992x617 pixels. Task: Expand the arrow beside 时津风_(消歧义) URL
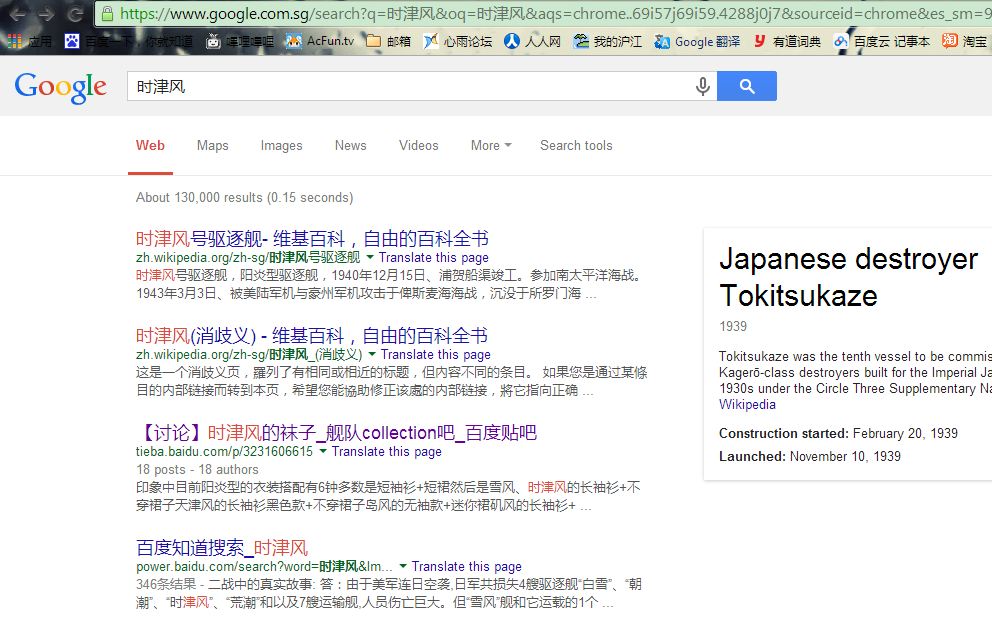click(372, 354)
